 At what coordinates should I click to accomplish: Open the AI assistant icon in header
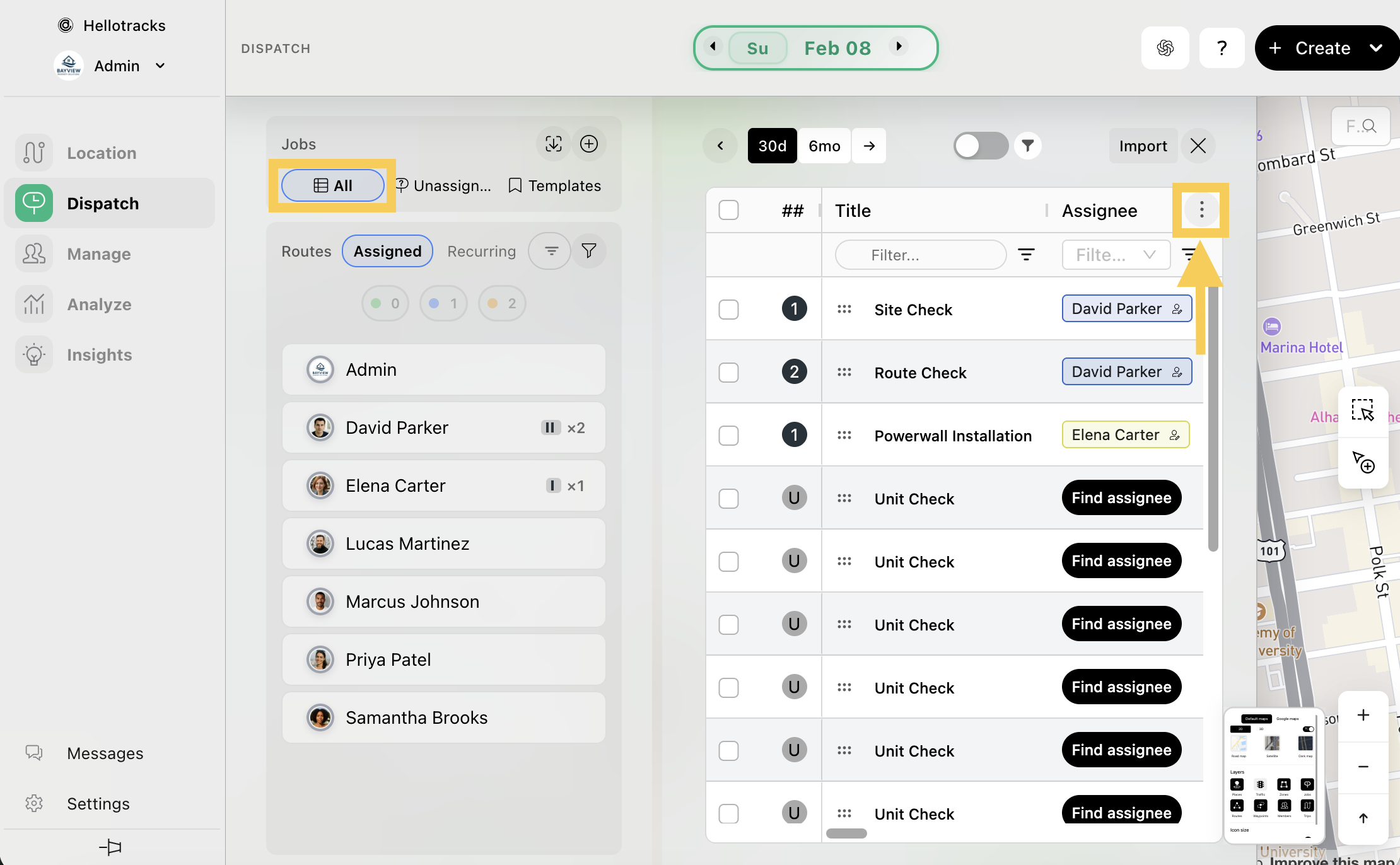coord(1165,48)
